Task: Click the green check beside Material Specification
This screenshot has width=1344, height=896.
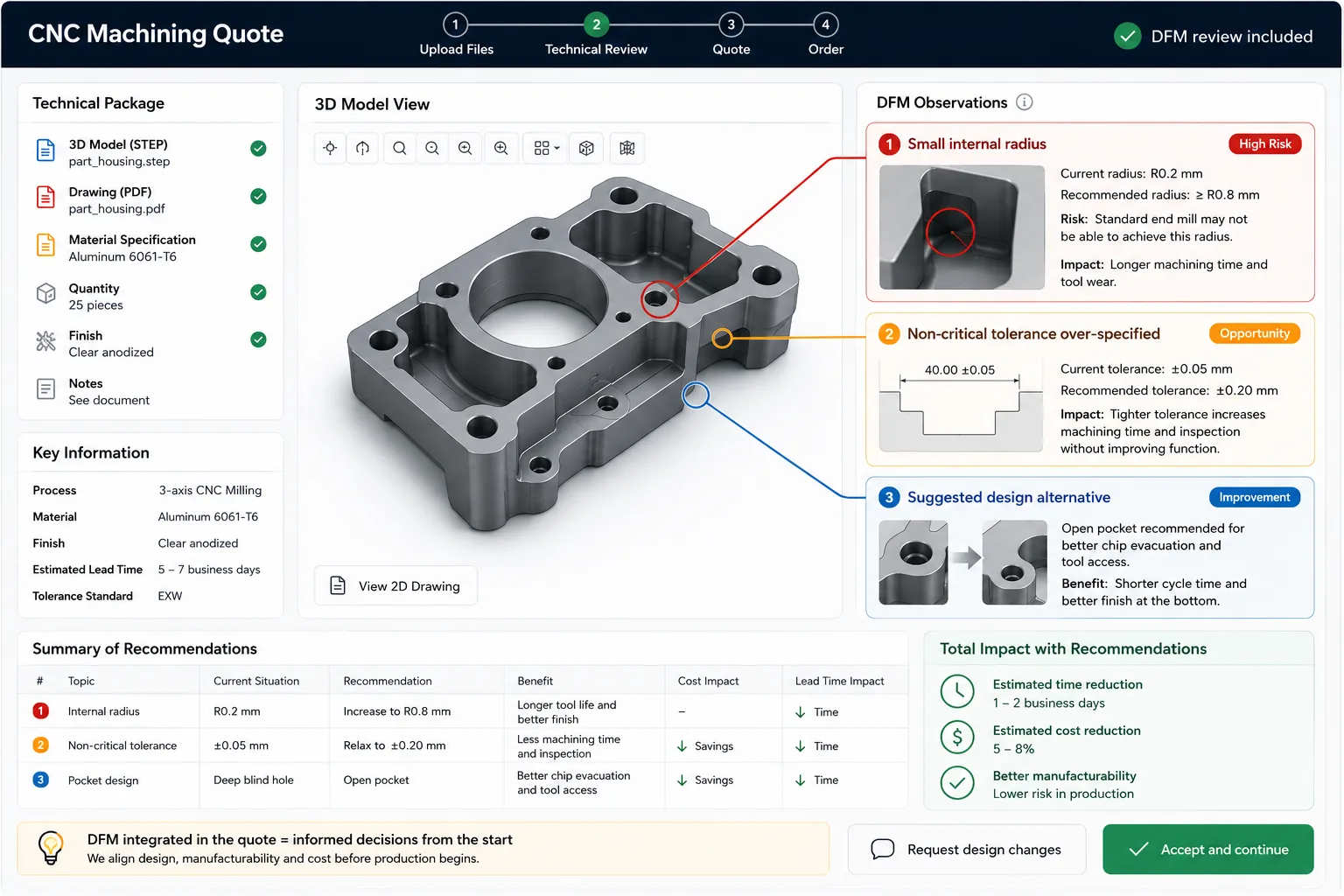Action: point(258,244)
